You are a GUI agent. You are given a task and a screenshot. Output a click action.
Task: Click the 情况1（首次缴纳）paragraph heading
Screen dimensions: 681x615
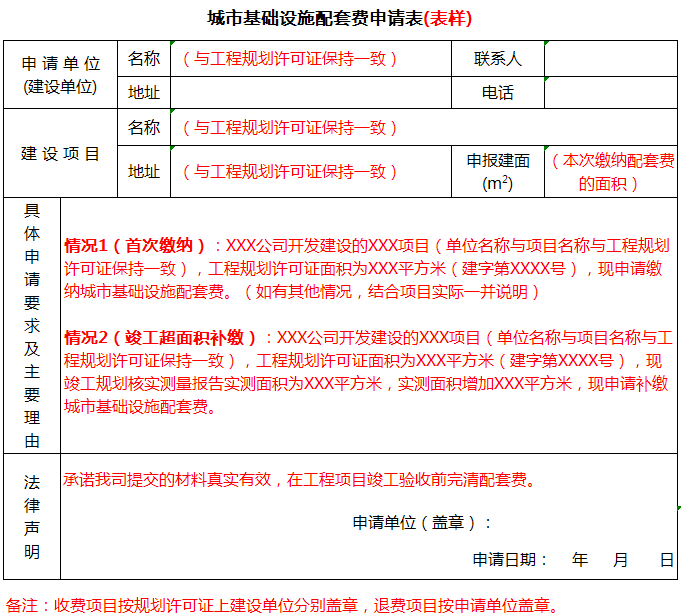136,245
